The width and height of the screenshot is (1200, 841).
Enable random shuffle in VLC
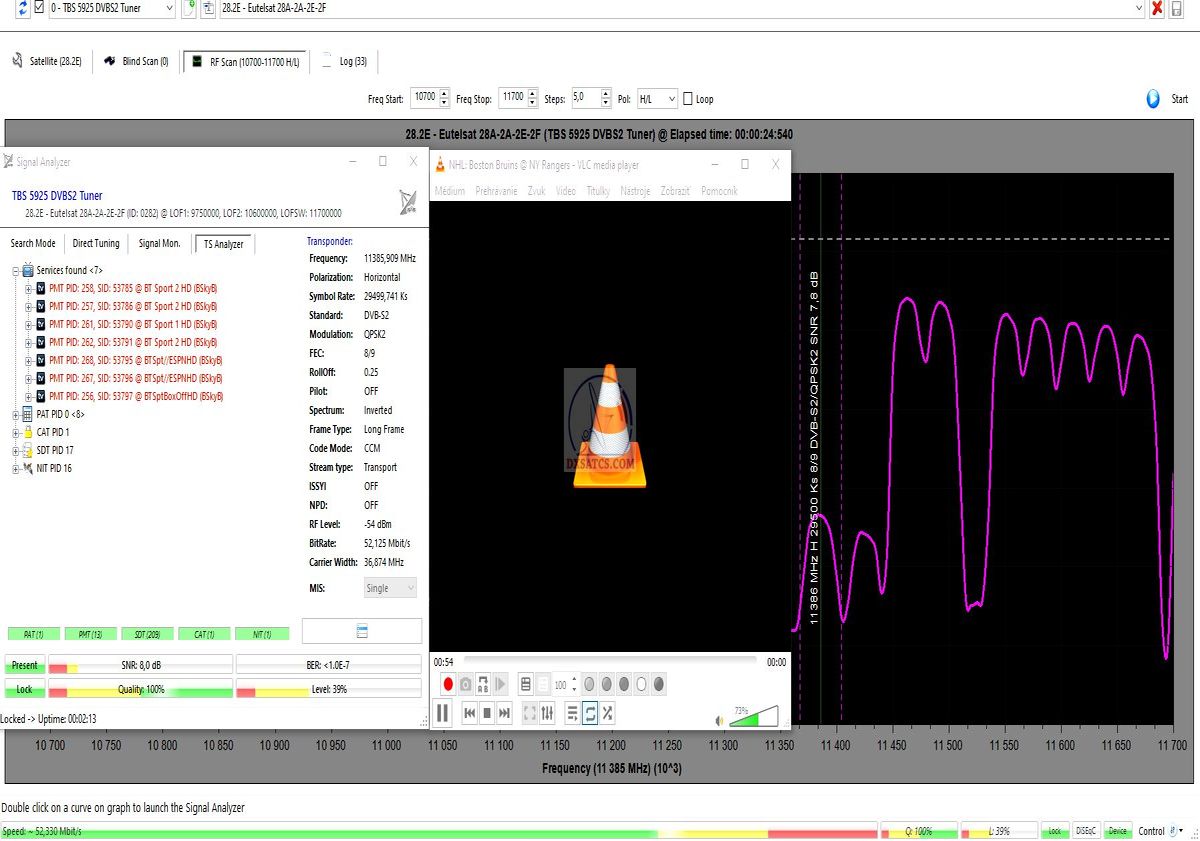(x=608, y=713)
